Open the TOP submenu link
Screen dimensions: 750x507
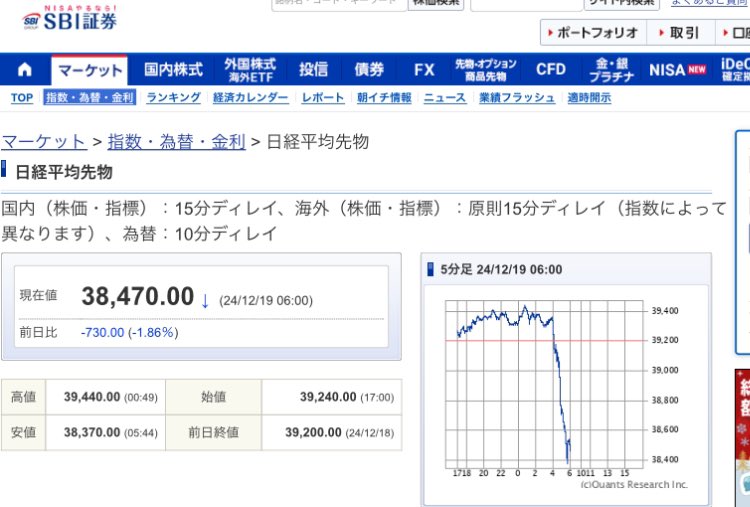coord(22,98)
